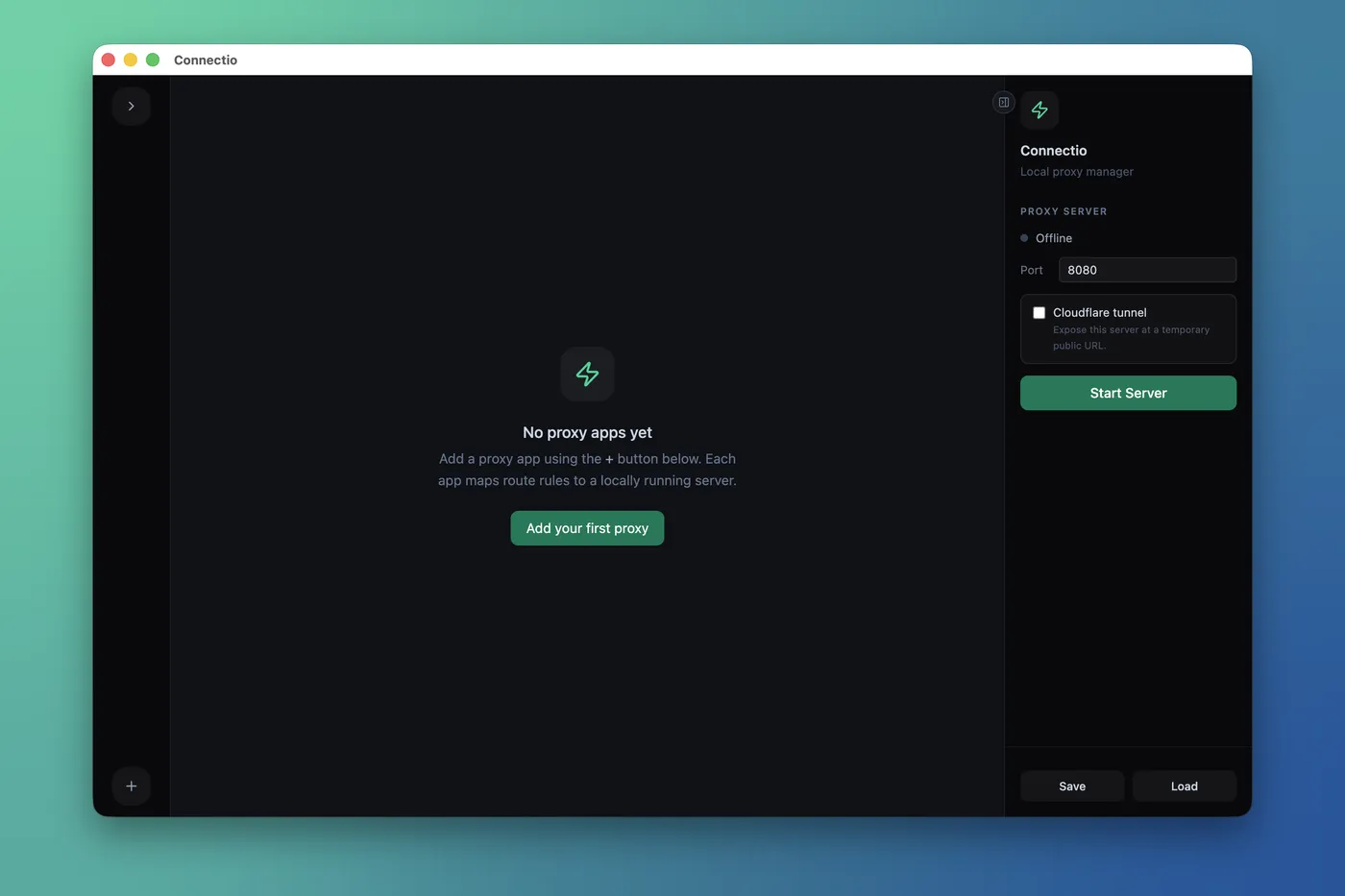Click the lightning bolt logo in right panel
Image resolution: width=1345 pixels, height=896 pixels.
point(1039,110)
